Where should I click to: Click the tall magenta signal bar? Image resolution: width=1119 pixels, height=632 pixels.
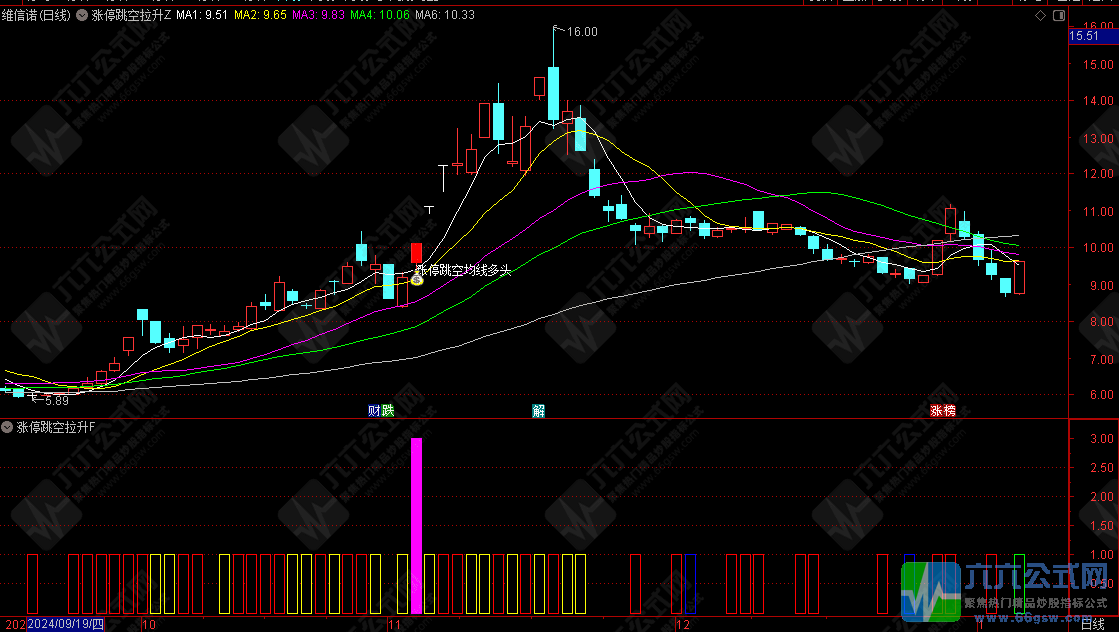coord(416,525)
